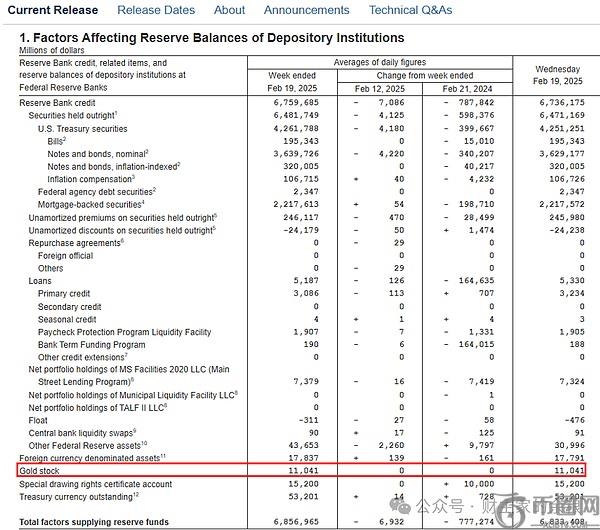Click 'Unamortized discounts on securities held outright'
Image resolution: width=600 pixels, height=530 pixels.
pos(122,230)
